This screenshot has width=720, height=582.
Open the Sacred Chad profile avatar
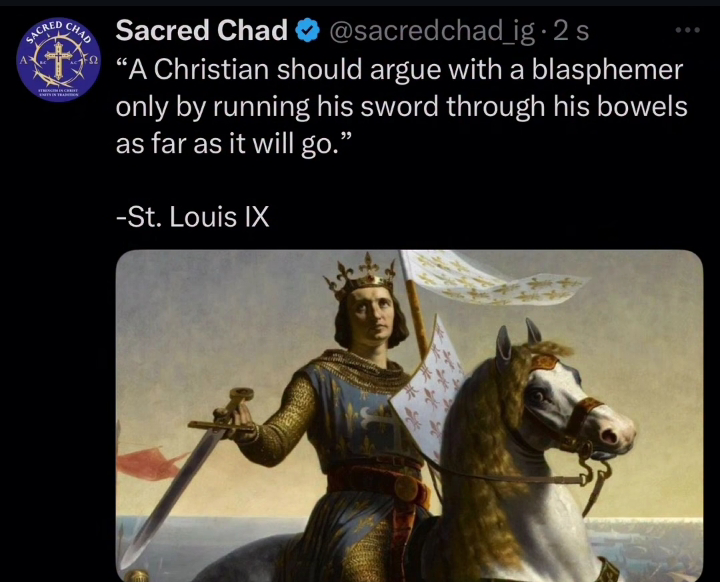pos(58,60)
